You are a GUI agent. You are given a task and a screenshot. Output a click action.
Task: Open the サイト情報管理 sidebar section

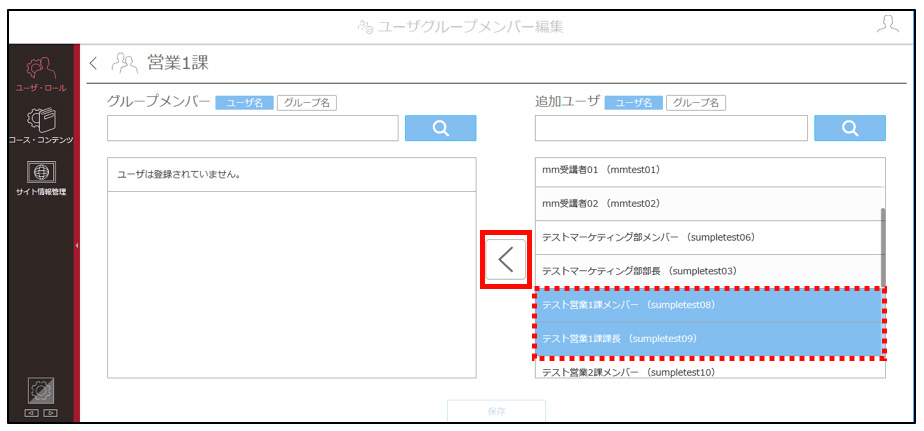[x=41, y=178]
